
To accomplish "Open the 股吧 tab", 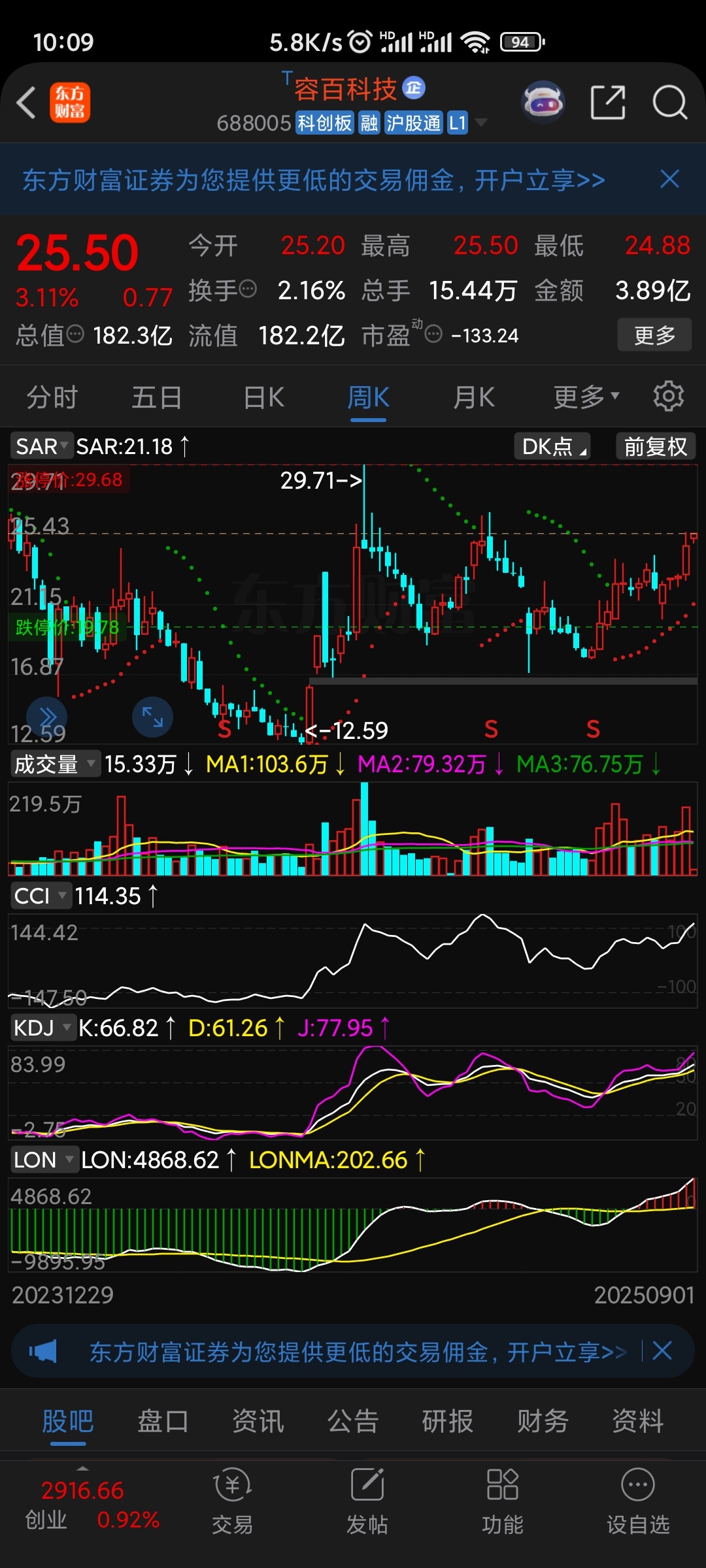I will click(x=68, y=1421).
